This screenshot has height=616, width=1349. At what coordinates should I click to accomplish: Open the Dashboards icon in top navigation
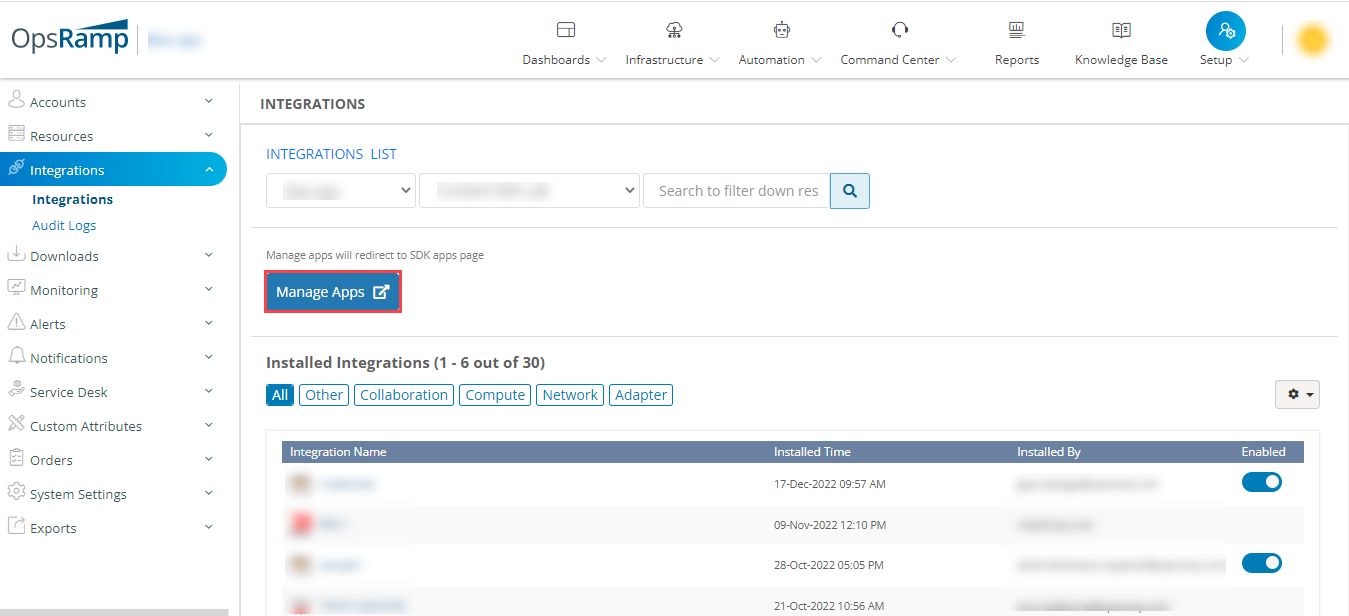coord(563,40)
